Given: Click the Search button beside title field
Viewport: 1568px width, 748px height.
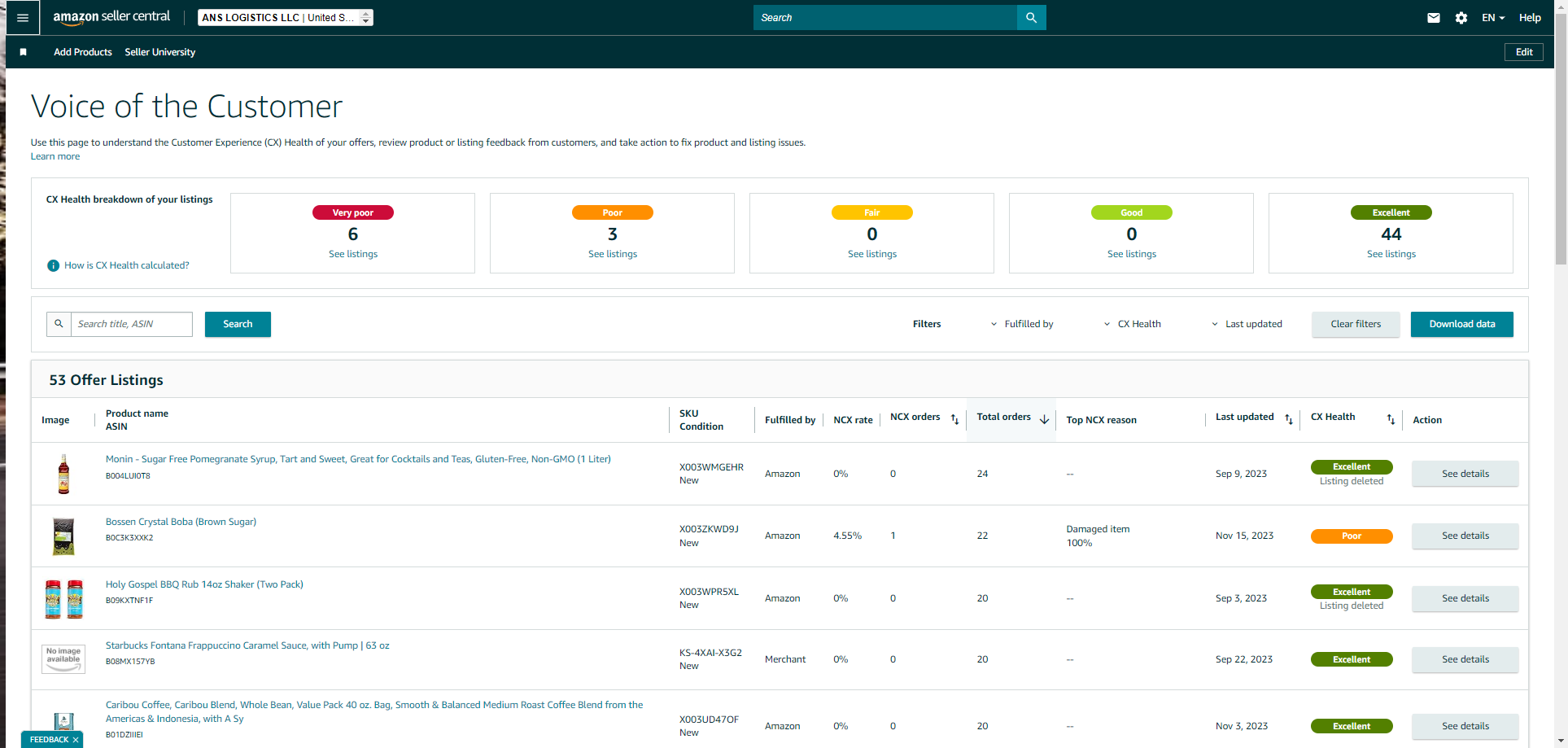Looking at the screenshot, I should point(238,324).
